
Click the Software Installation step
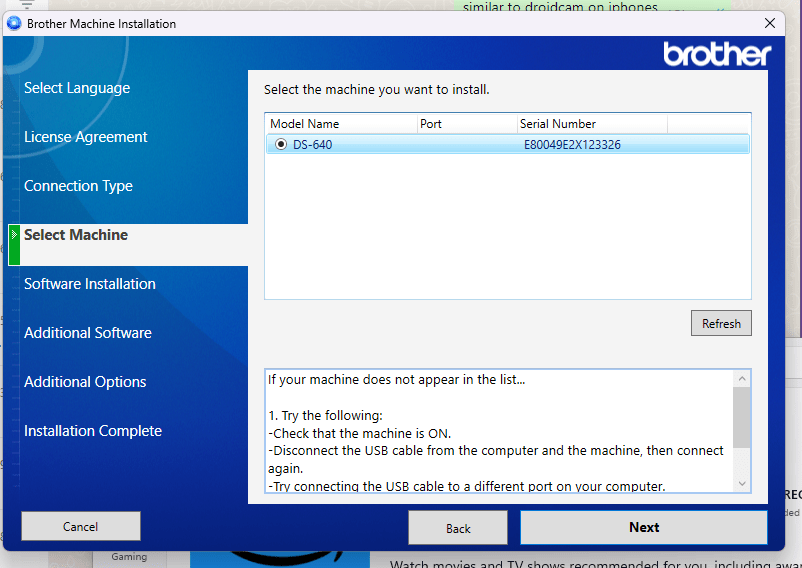point(90,284)
